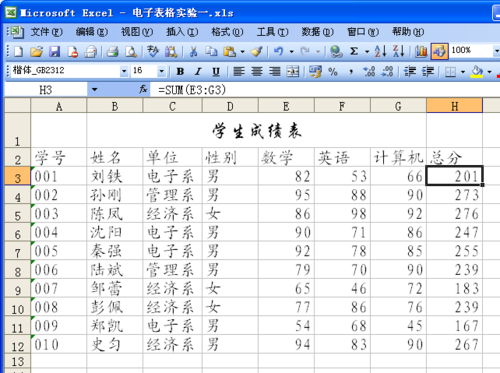The image size is (500, 373).
Task: Create a new blank workbook
Action: tap(18, 52)
